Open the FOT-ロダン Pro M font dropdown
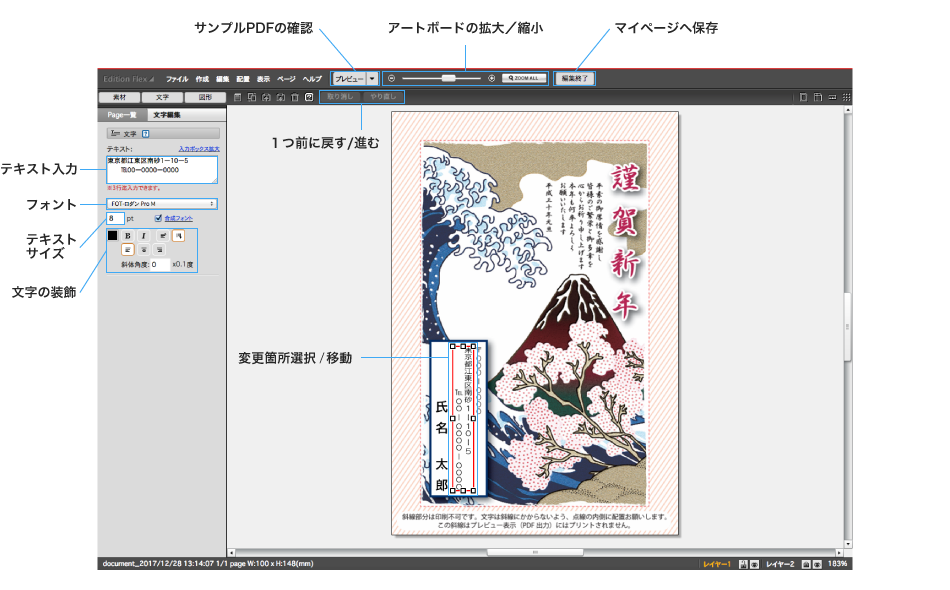The height and width of the screenshot is (590, 950). point(162,204)
